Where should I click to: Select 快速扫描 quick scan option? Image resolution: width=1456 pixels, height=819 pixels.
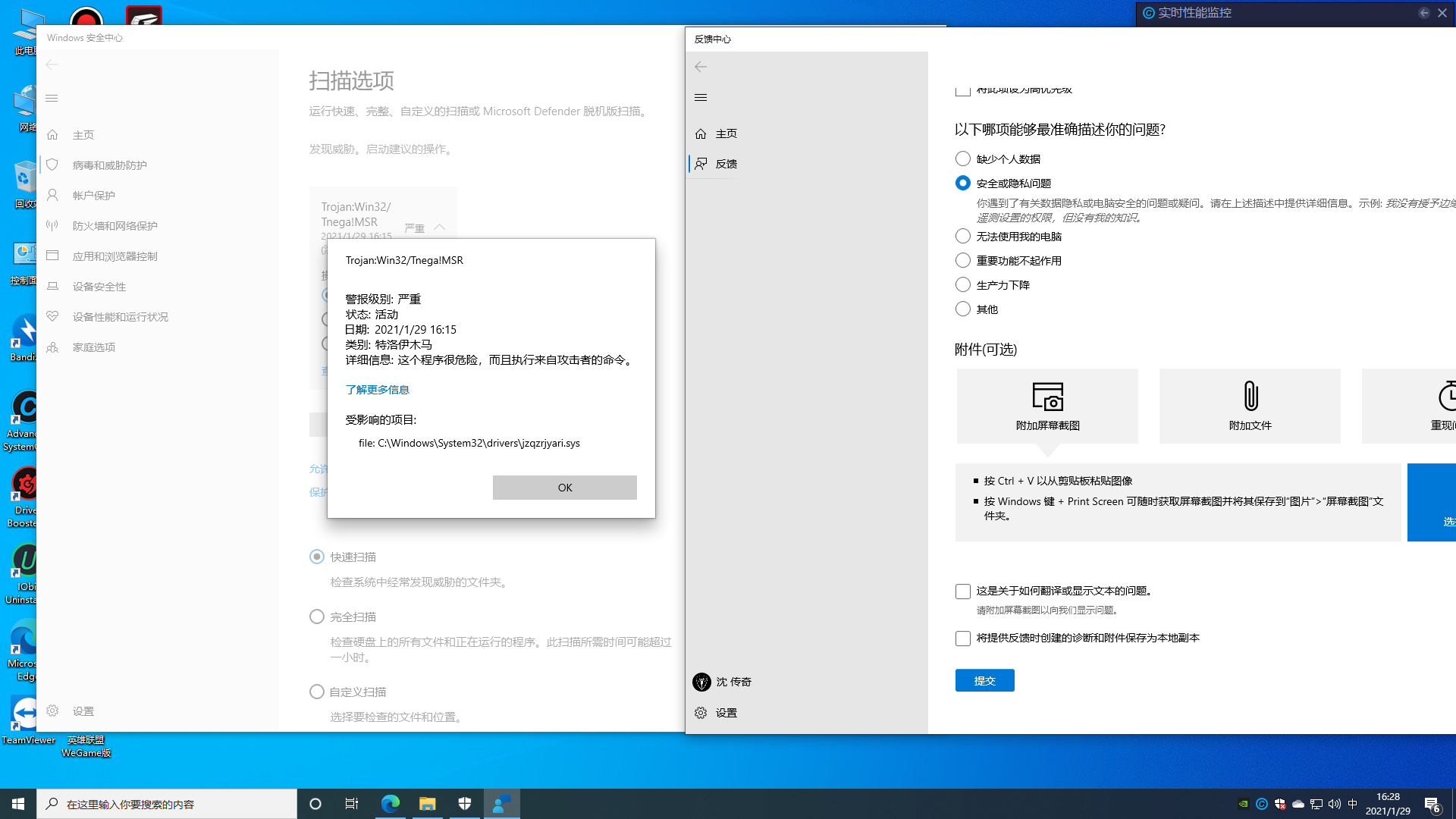(317, 557)
